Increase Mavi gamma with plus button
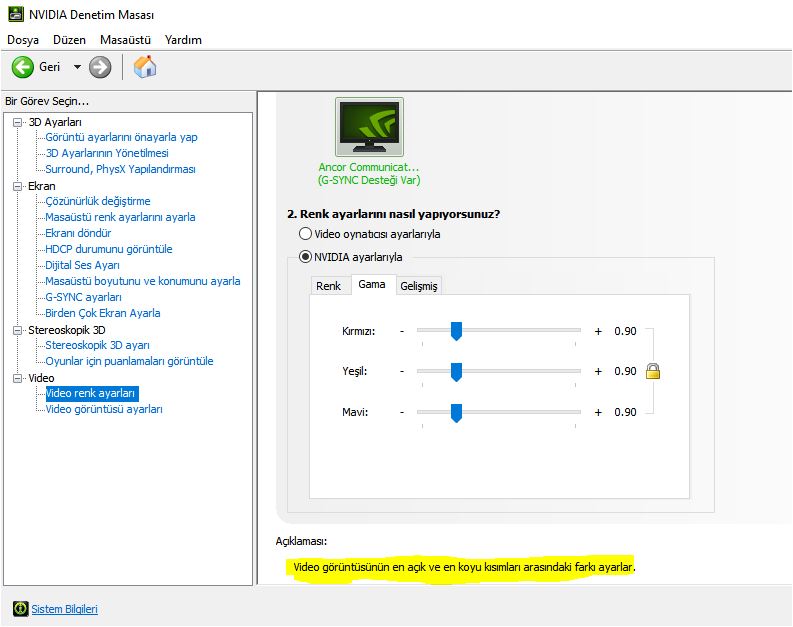Image resolution: width=793 pixels, height=627 pixels. click(x=598, y=412)
